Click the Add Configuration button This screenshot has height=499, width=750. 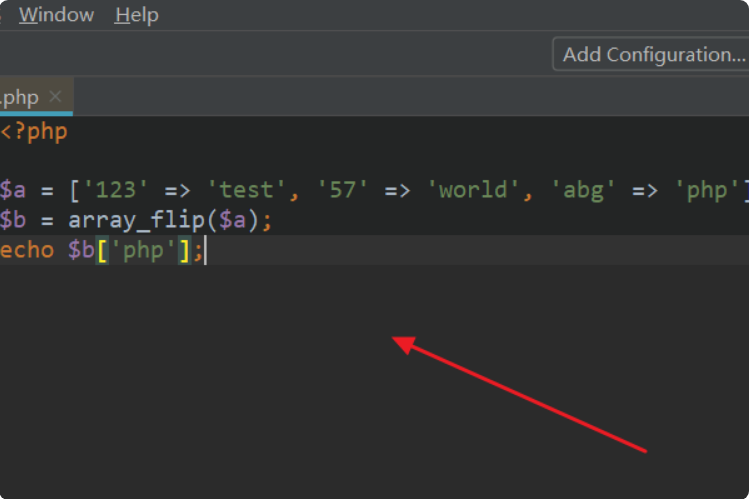[651, 55]
